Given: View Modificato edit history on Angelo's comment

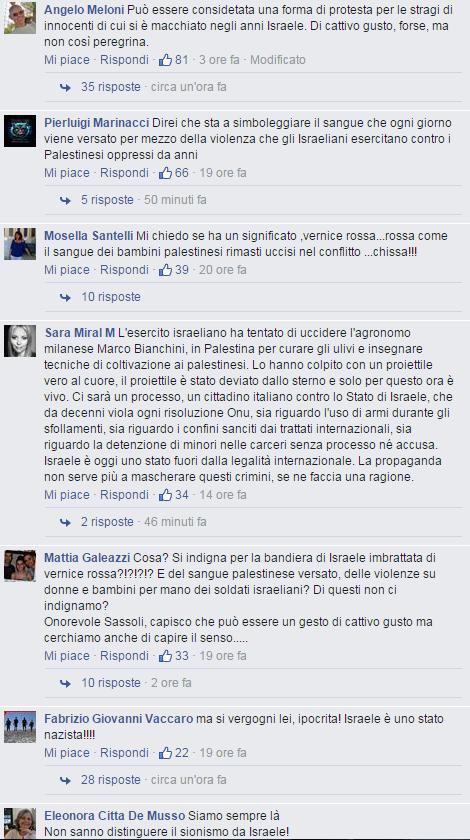Looking at the screenshot, I should [278, 60].
